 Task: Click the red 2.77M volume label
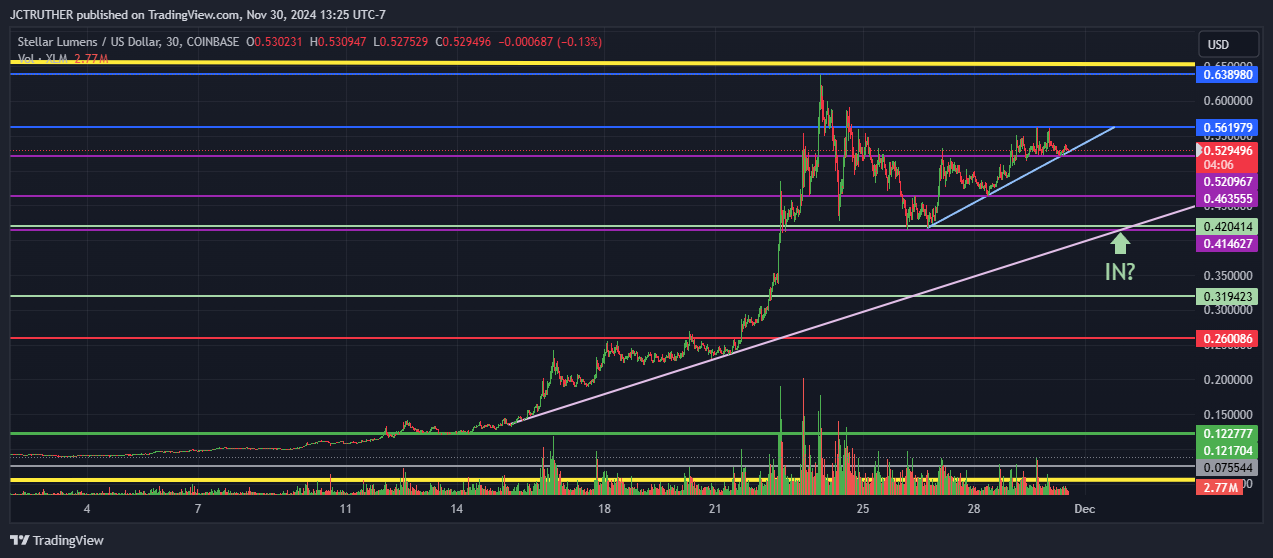(1221, 487)
